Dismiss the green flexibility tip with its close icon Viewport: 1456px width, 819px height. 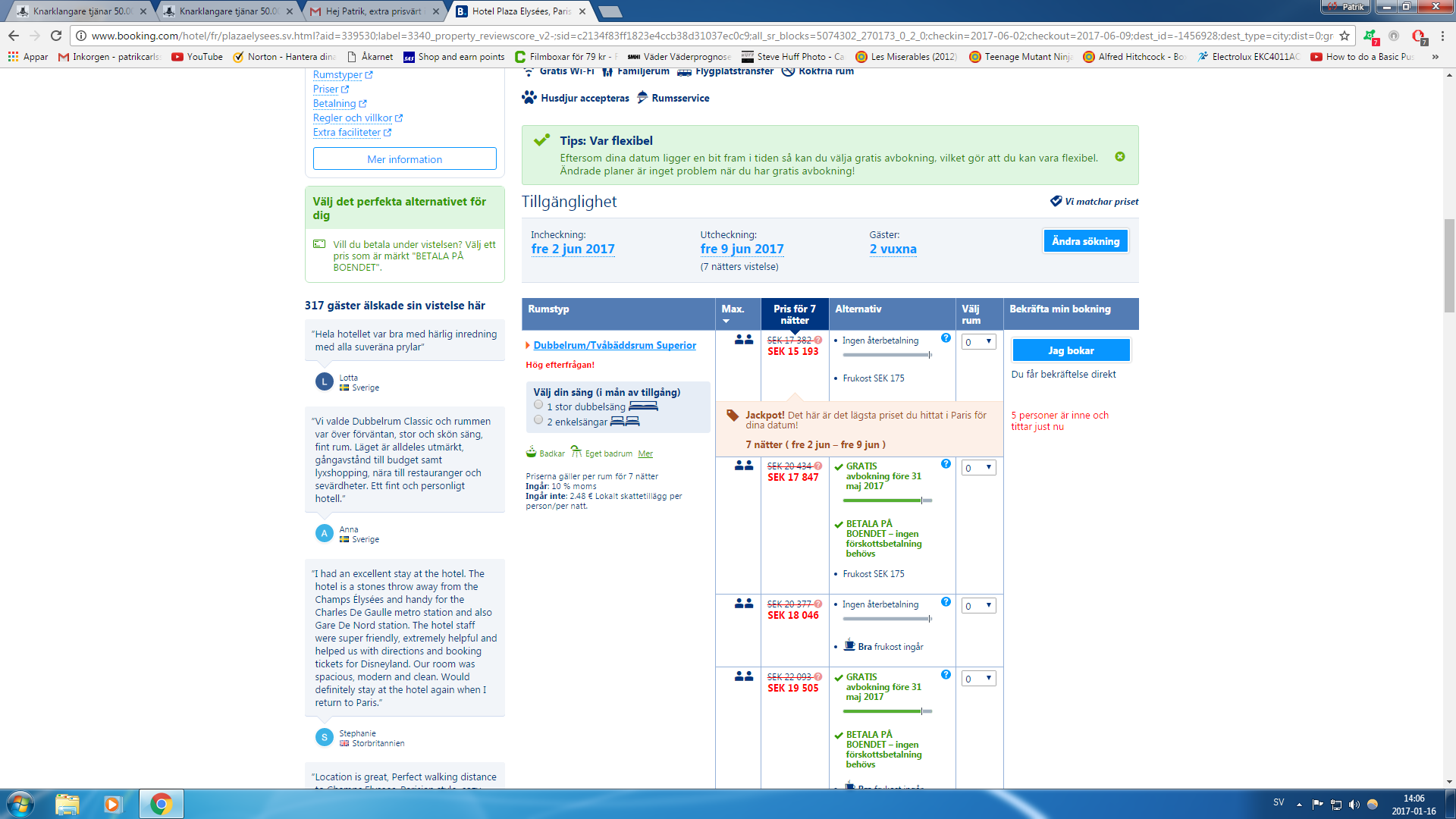[1120, 157]
